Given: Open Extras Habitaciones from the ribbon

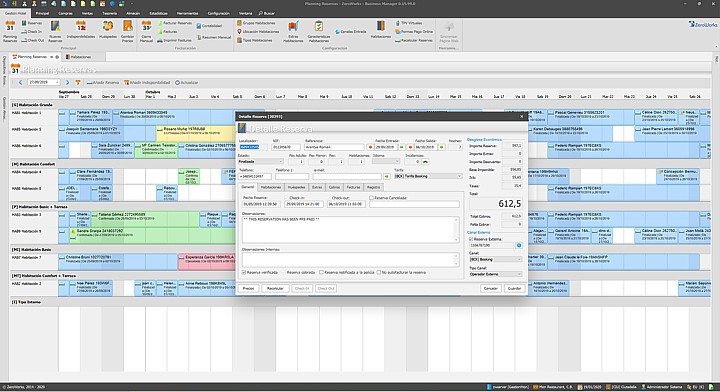Looking at the screenshot, I should click(x=293, y=31).
